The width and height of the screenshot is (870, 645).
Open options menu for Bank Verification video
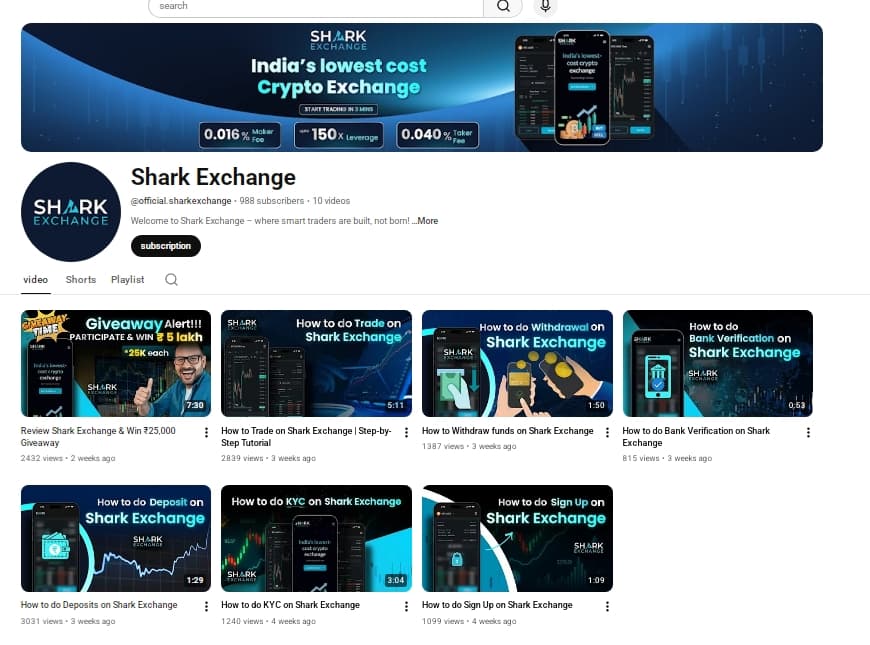click(808, 432)
